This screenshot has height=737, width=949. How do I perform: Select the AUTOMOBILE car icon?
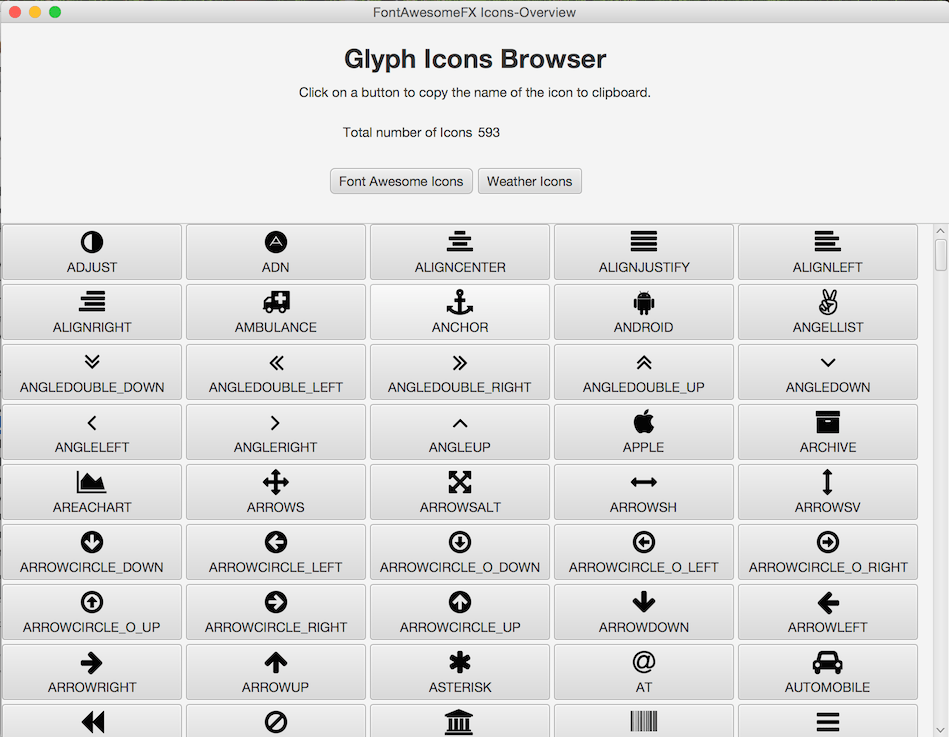[828, 672]
